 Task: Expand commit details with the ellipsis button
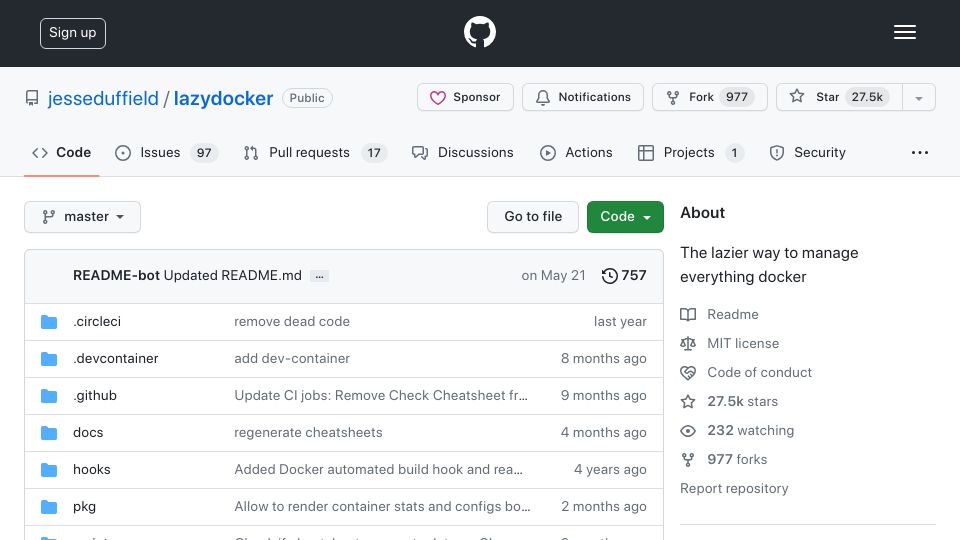[x=320, y=276]
